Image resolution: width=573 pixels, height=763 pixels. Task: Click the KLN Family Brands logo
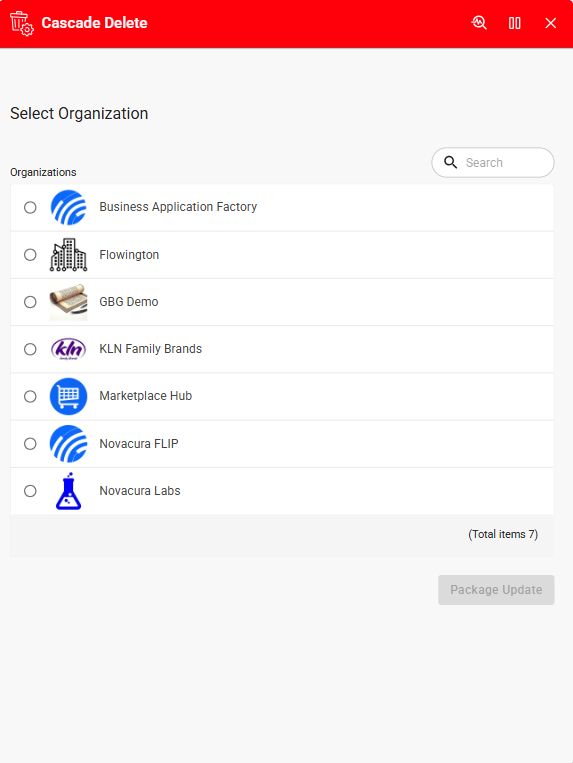[x=69, y=349]
